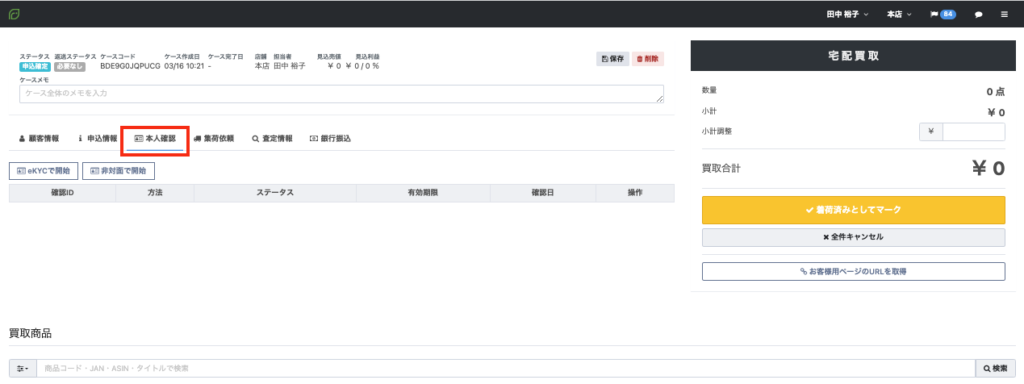Open the 本店 store dropdown

click(x=899, y=14)
